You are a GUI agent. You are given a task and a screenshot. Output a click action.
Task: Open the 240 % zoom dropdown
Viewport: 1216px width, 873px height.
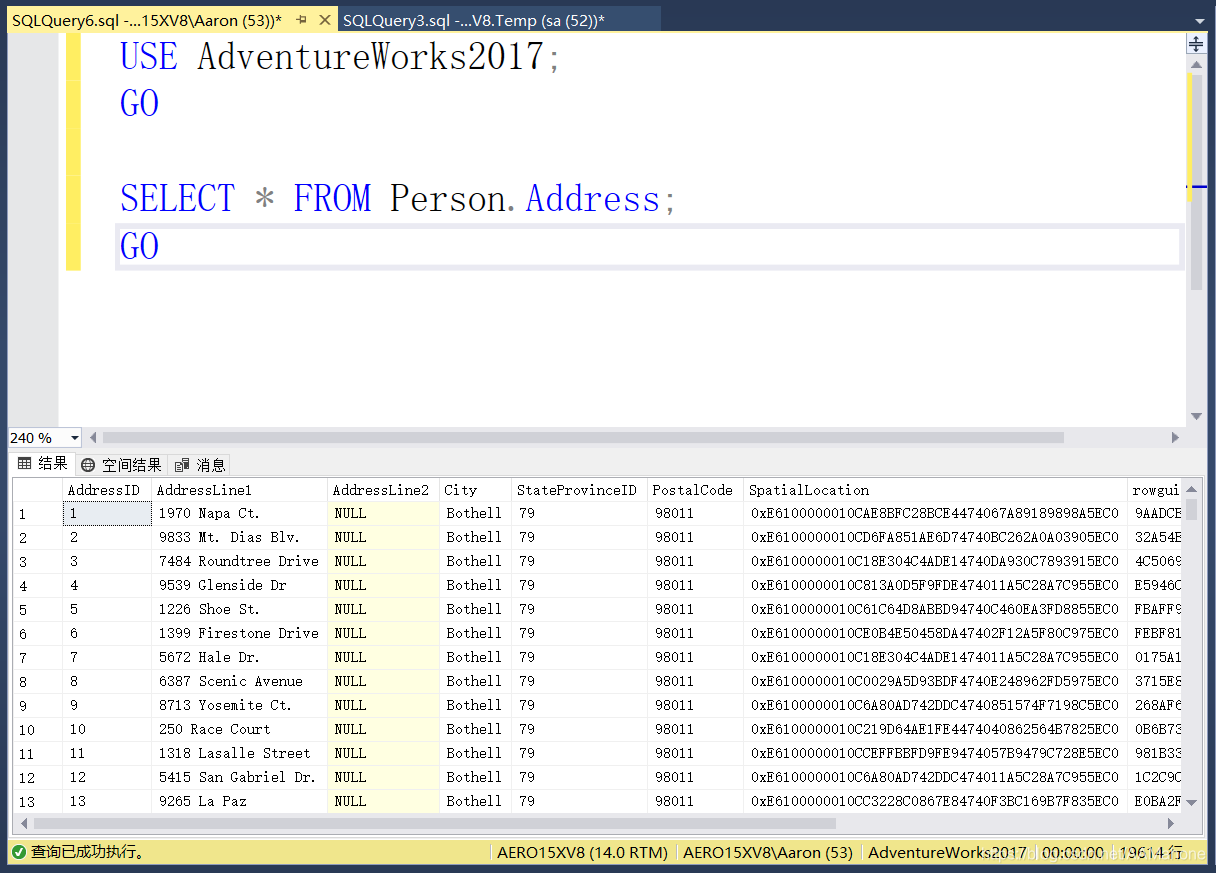tap(74, 438)
